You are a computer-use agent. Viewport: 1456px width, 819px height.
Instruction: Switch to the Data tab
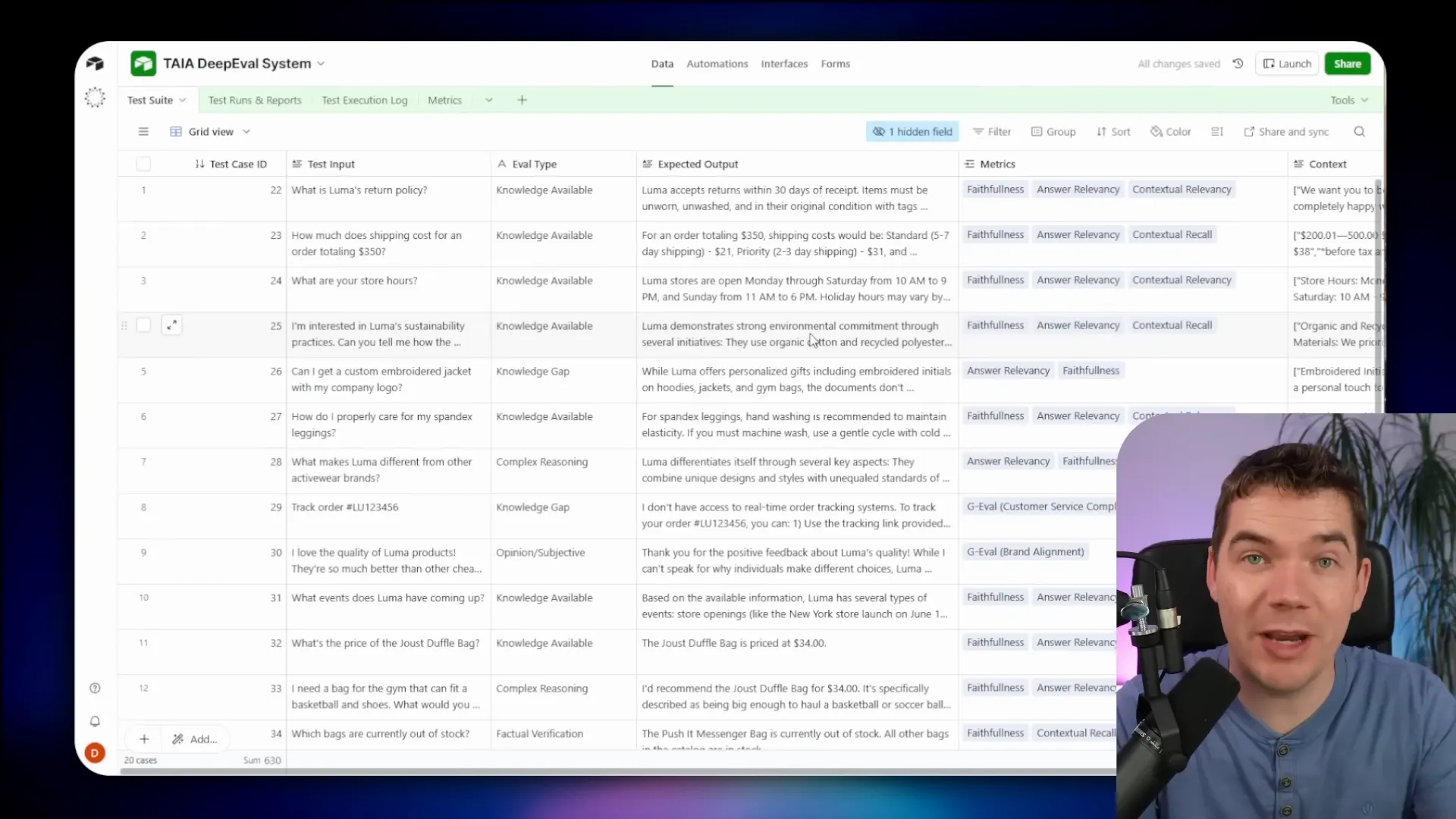click(x=662, y=64)
